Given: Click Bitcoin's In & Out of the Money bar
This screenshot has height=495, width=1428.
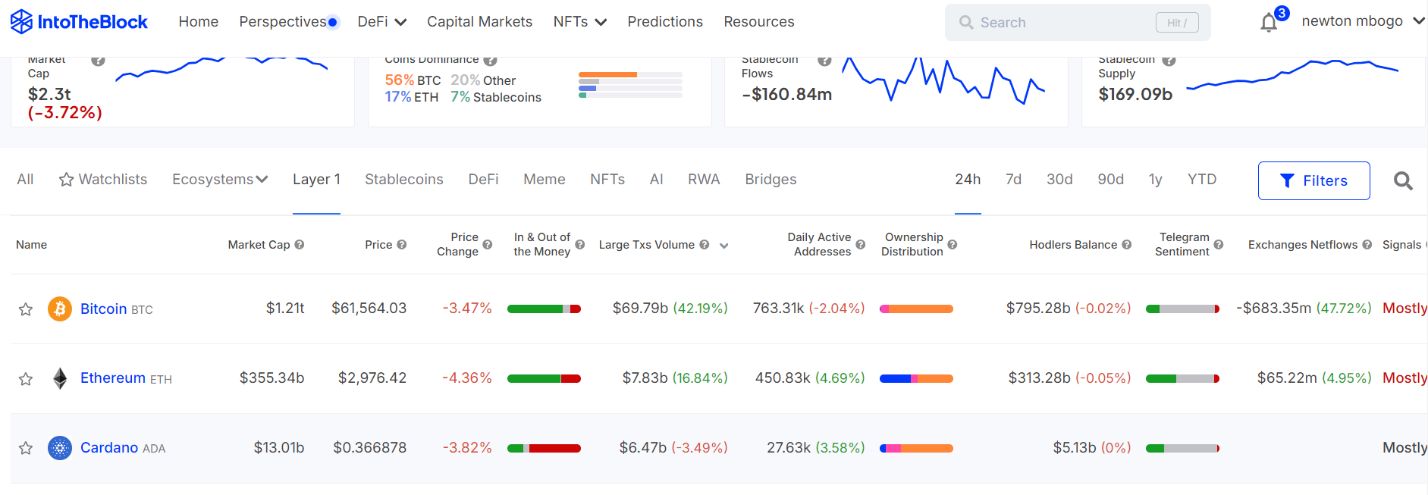Looking at the screenshot, I should [544, 309].
